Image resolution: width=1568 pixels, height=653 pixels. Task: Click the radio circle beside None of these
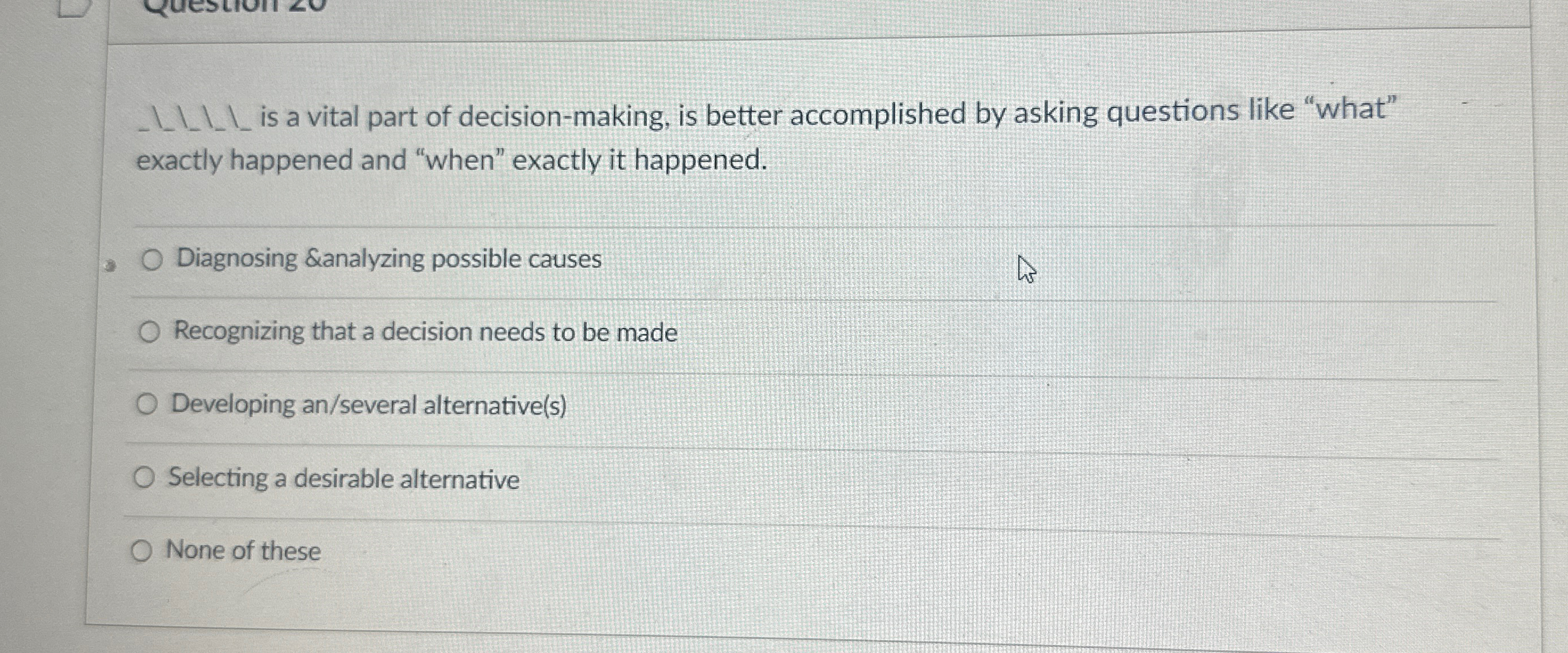pos(143,550)
